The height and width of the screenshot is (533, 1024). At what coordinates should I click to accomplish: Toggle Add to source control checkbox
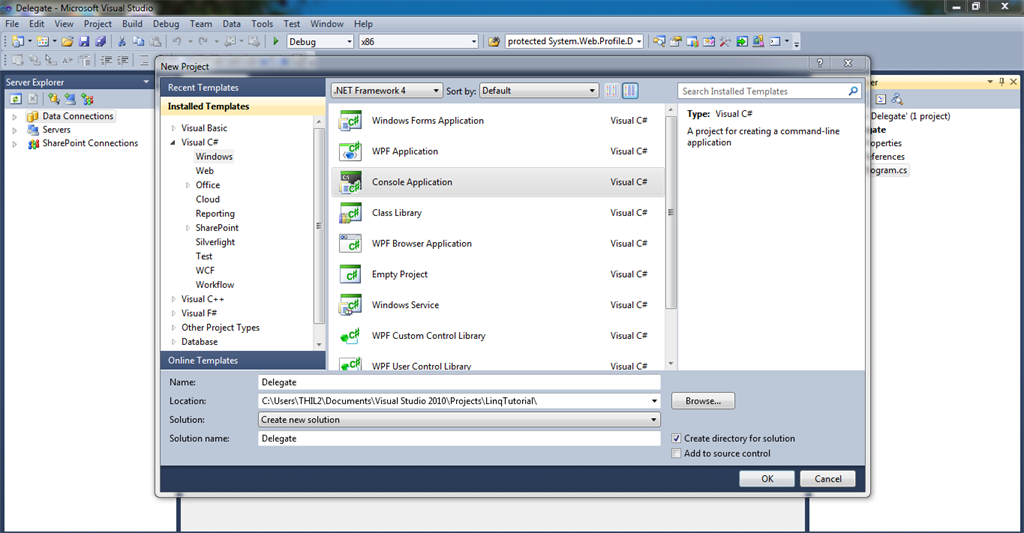click(677, 453)
